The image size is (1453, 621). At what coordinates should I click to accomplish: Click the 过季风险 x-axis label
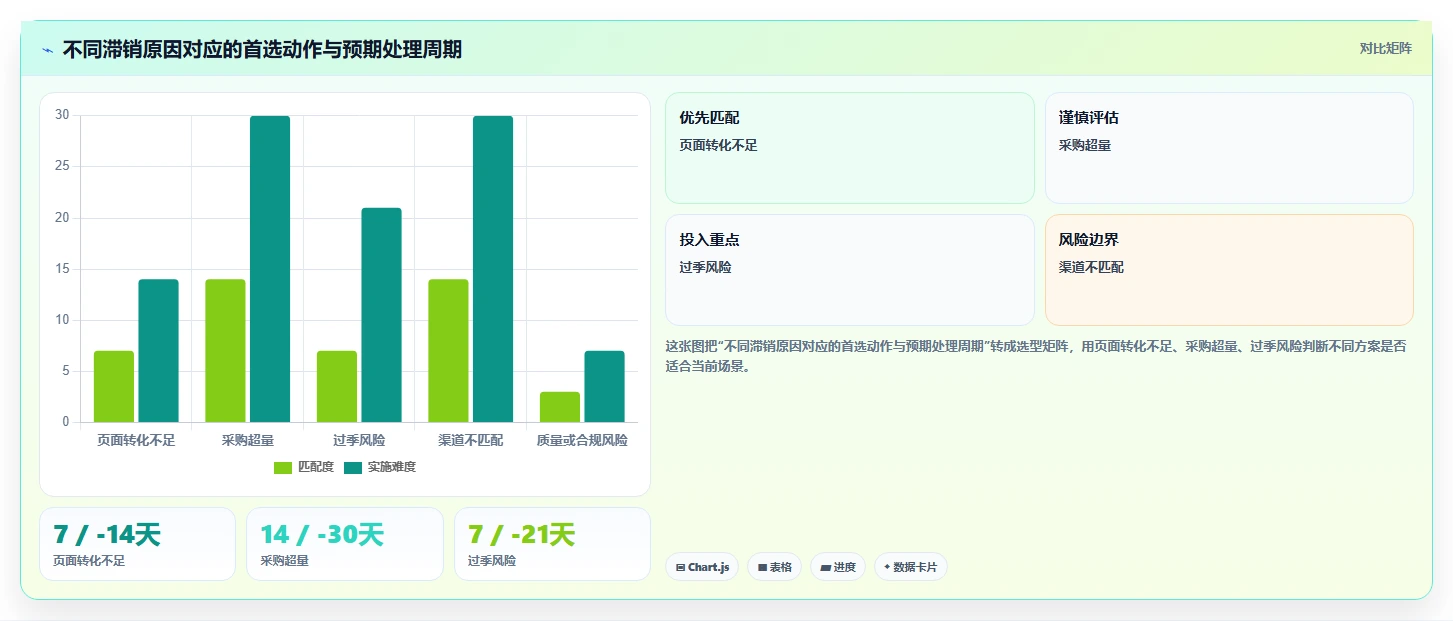(359, 440)
